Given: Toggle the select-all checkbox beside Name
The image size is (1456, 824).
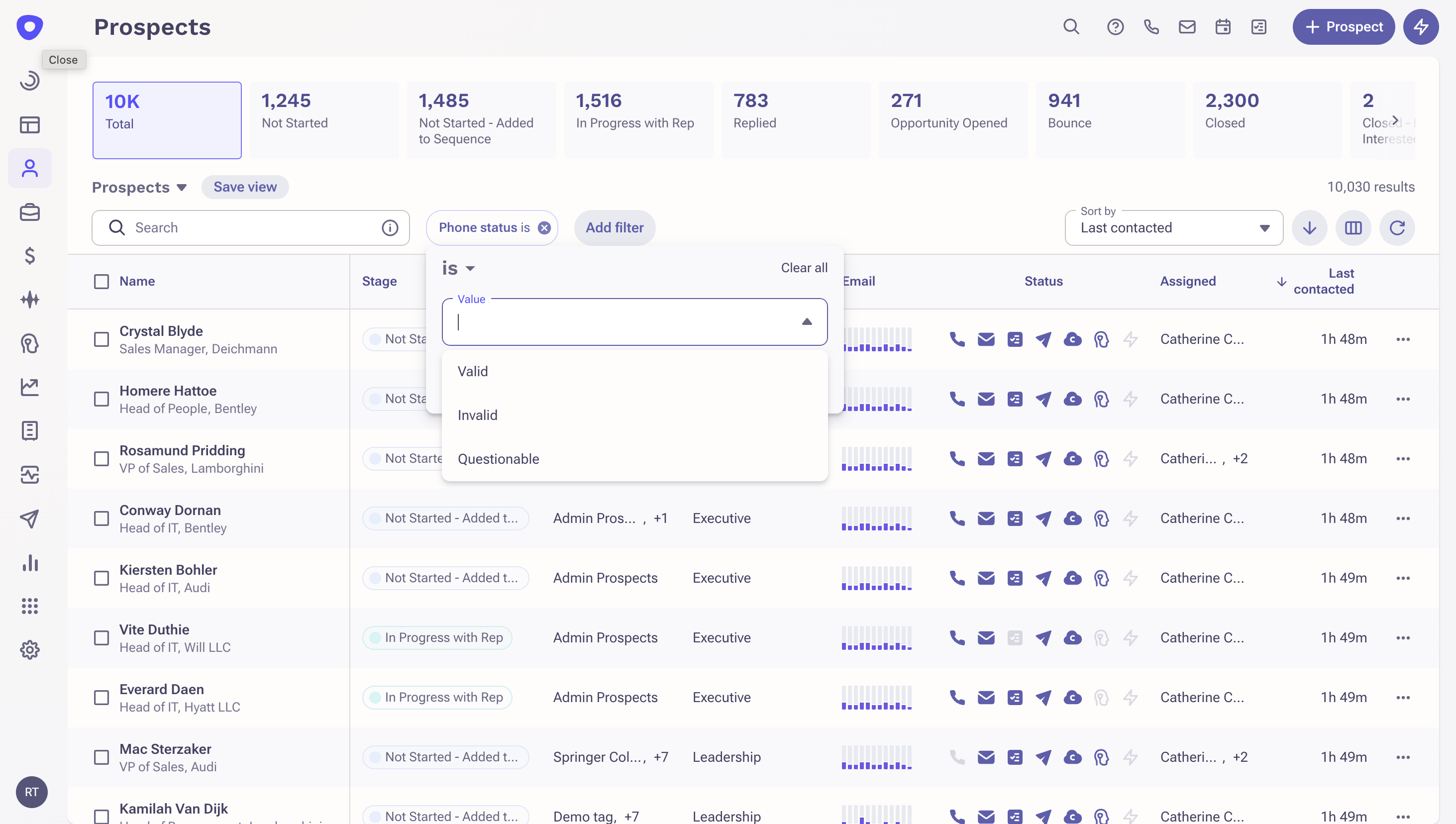Looking at the screenshot, I should pos(102,281).
